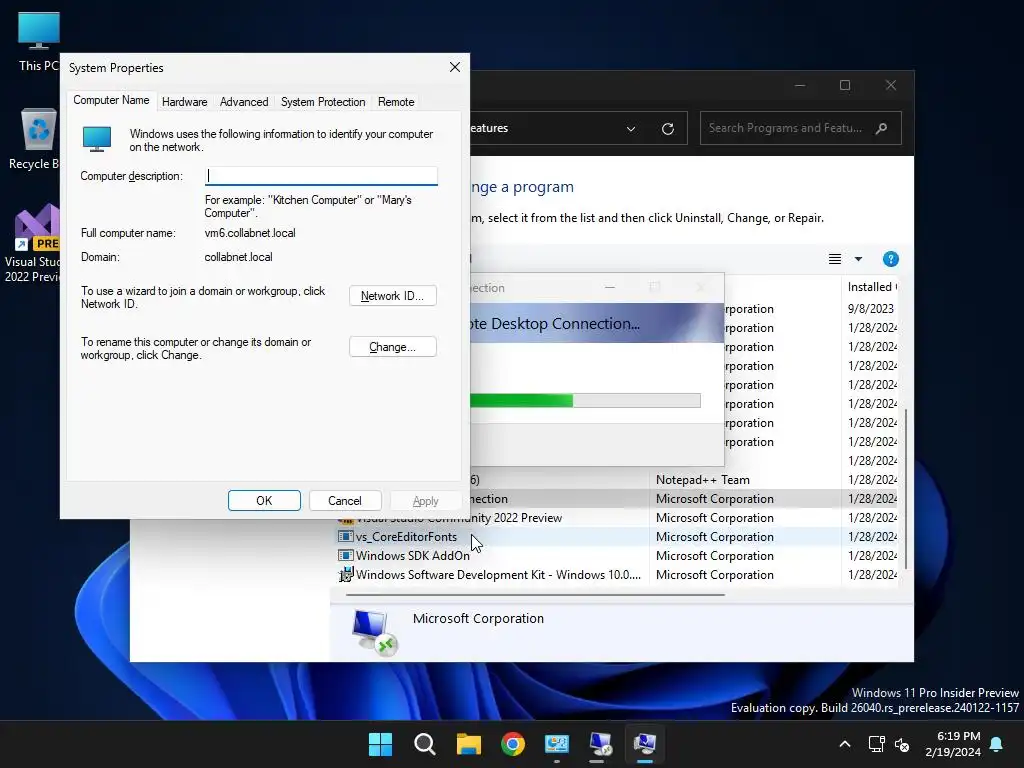Click the Notepad++ Team publisher cell
The width and height of the screenshot is (1024, 768).
pyautogui.click(x=703, y=480)
